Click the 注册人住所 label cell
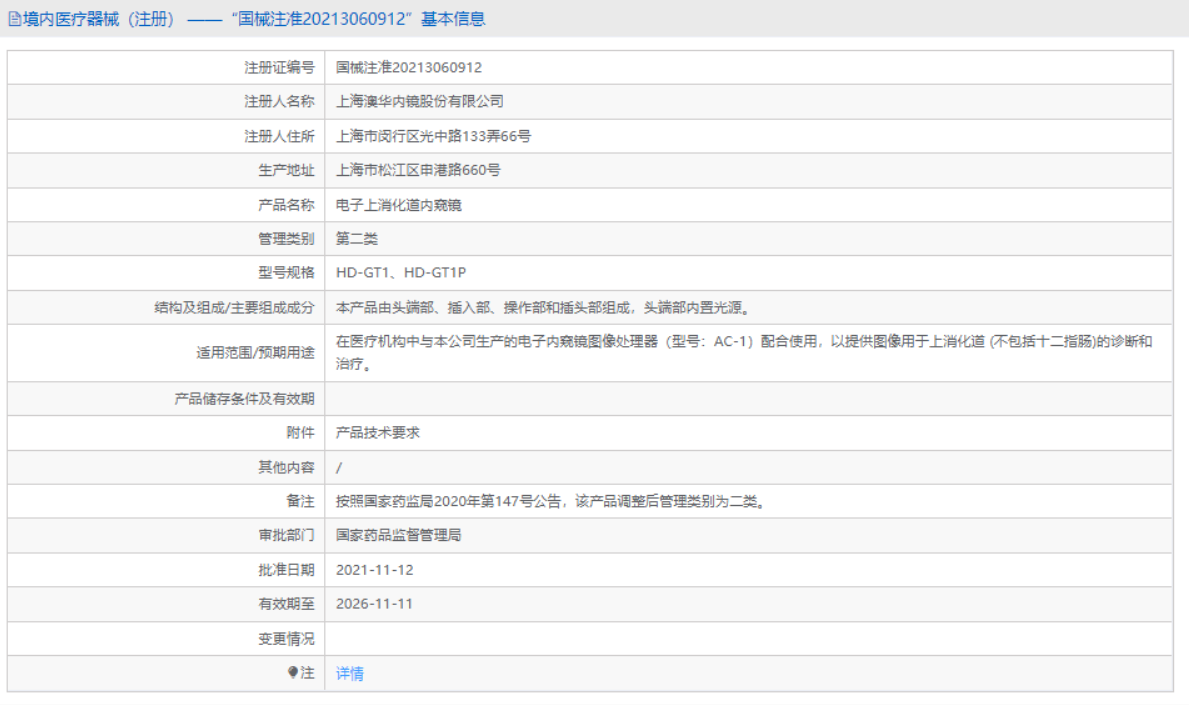 tap(166, 136)
